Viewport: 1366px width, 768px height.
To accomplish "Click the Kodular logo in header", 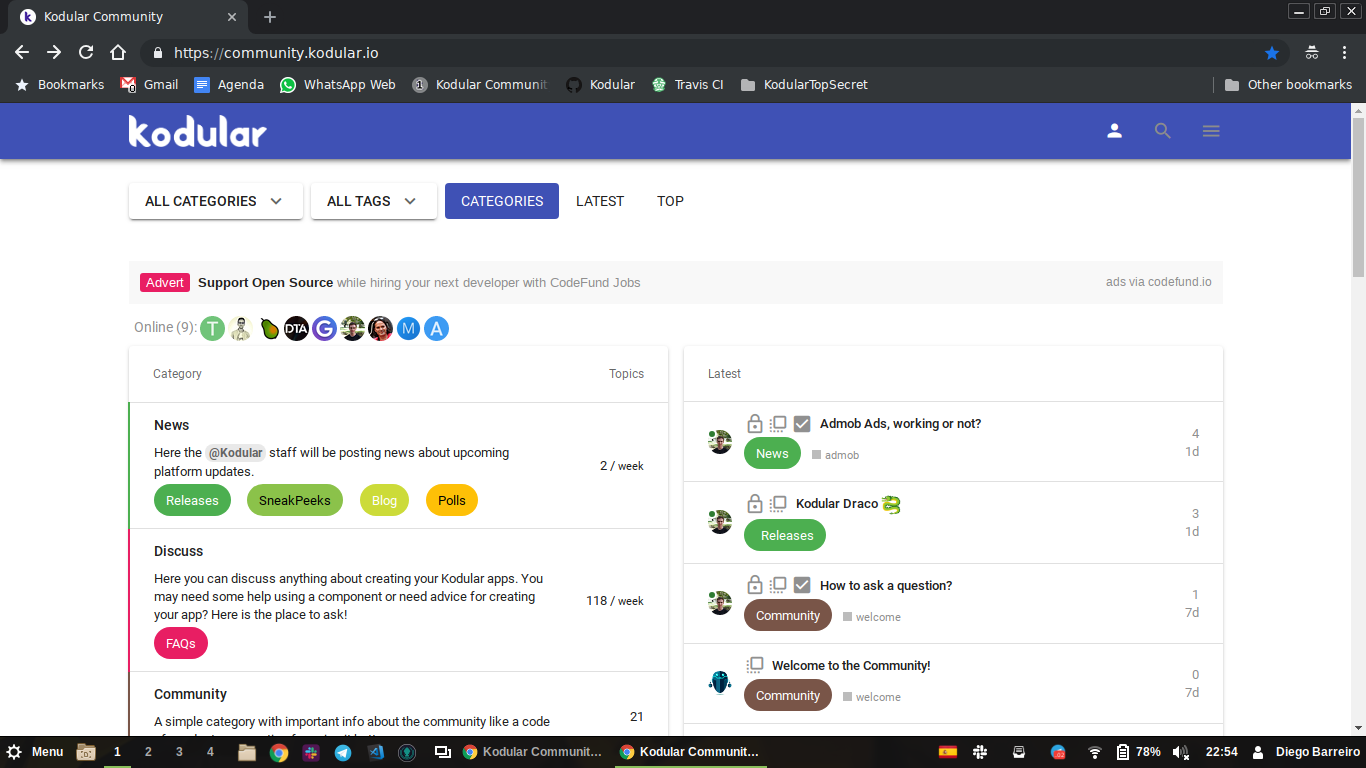I will 197,131.
